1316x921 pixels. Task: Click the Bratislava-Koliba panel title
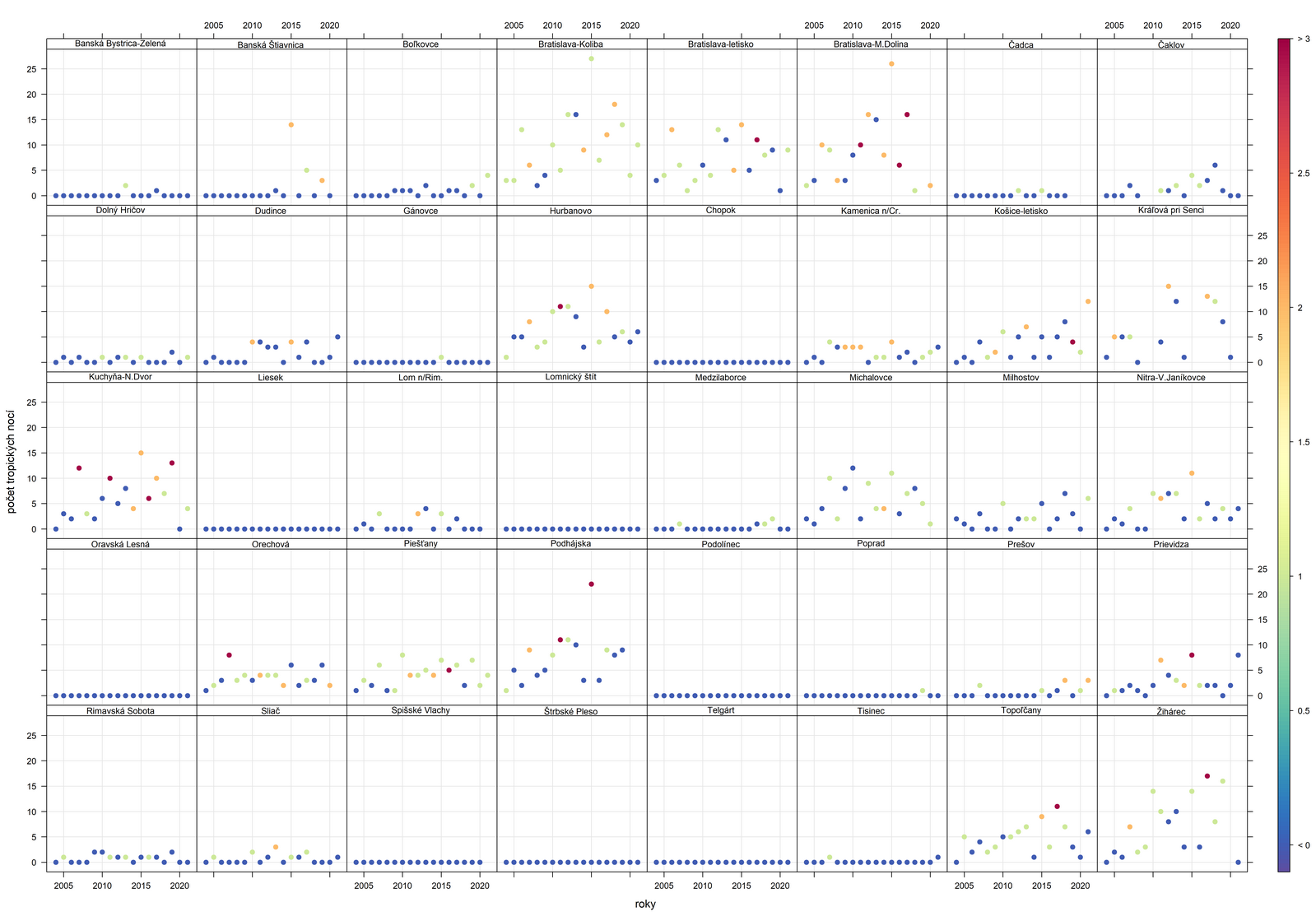click(x=571, y=44)
